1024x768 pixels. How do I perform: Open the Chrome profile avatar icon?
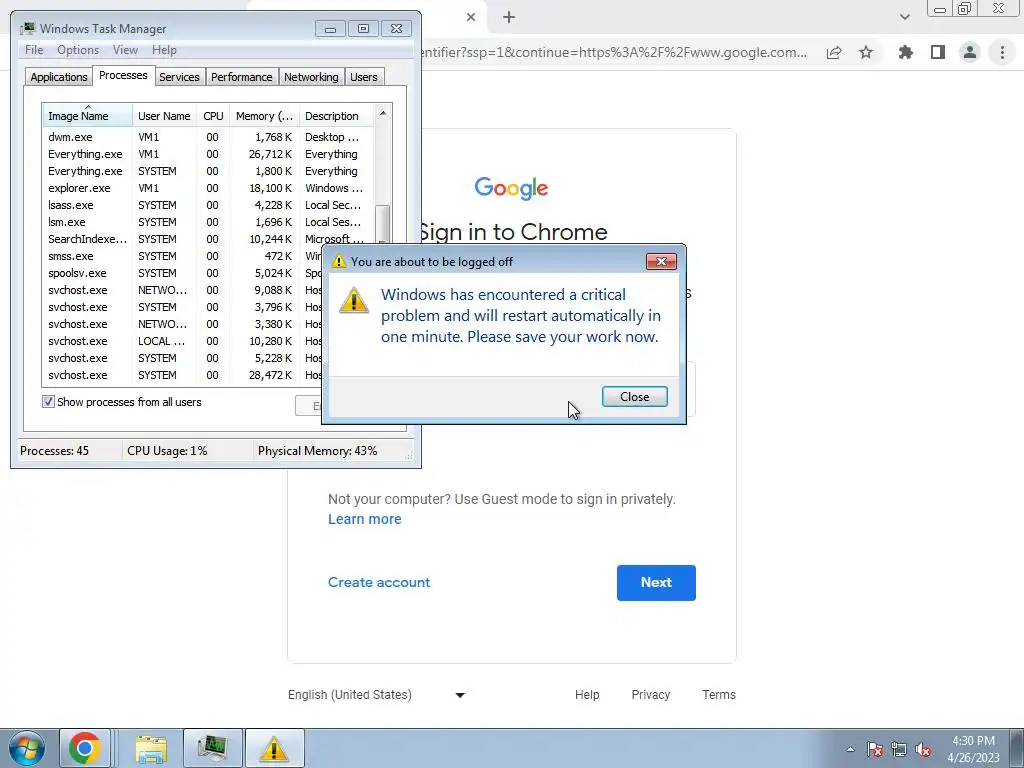coord(970,52)
